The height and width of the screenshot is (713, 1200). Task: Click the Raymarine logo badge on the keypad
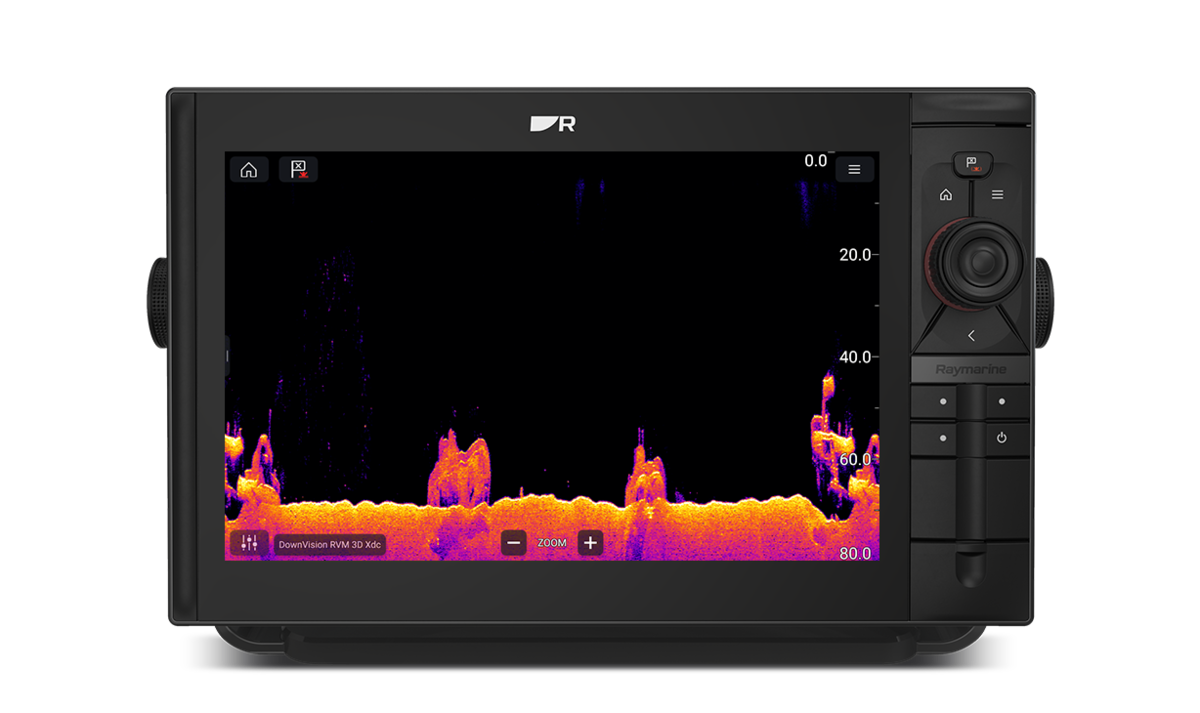(970, 370)
